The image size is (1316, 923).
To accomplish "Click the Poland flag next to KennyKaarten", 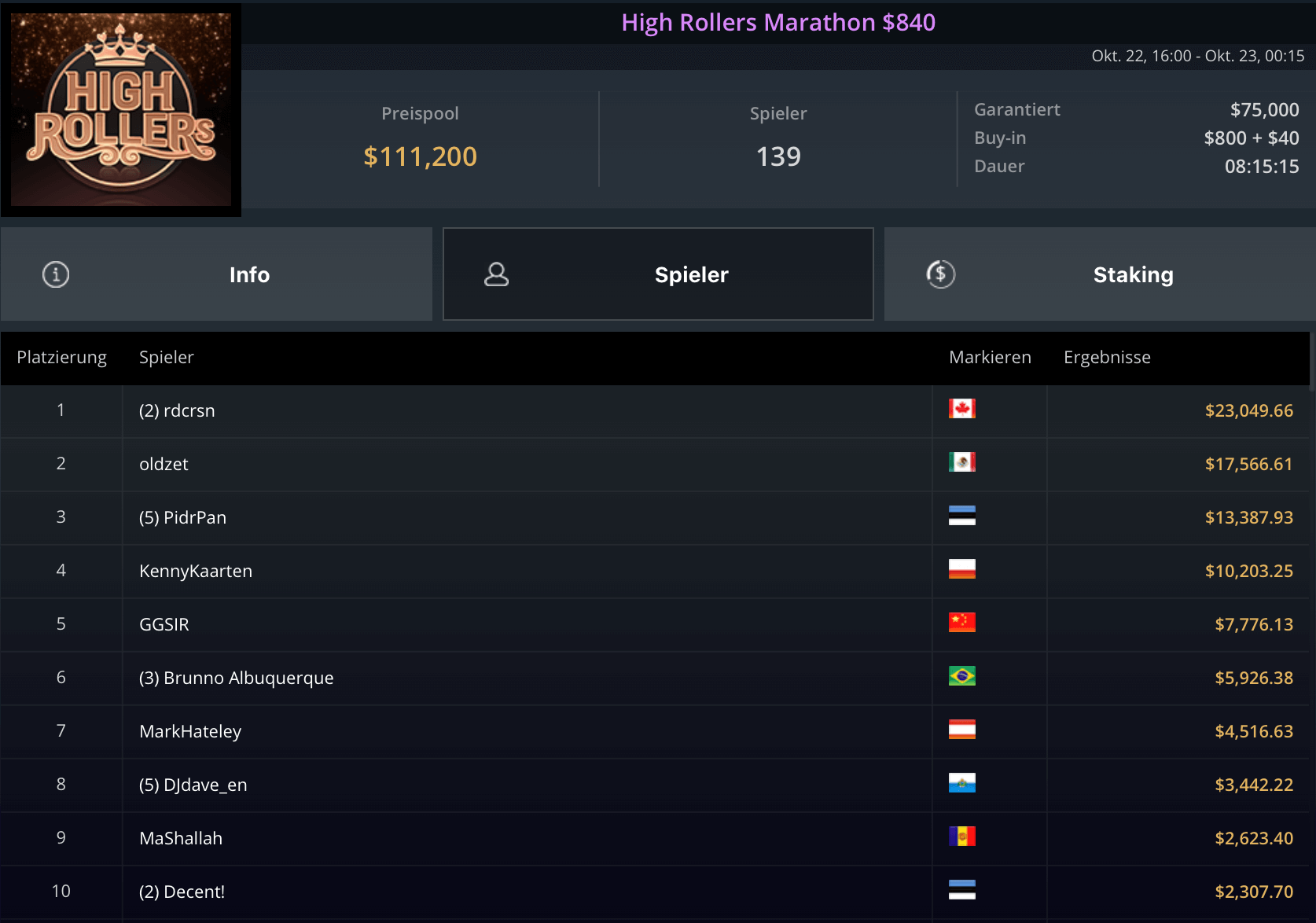I will point(961,569).
